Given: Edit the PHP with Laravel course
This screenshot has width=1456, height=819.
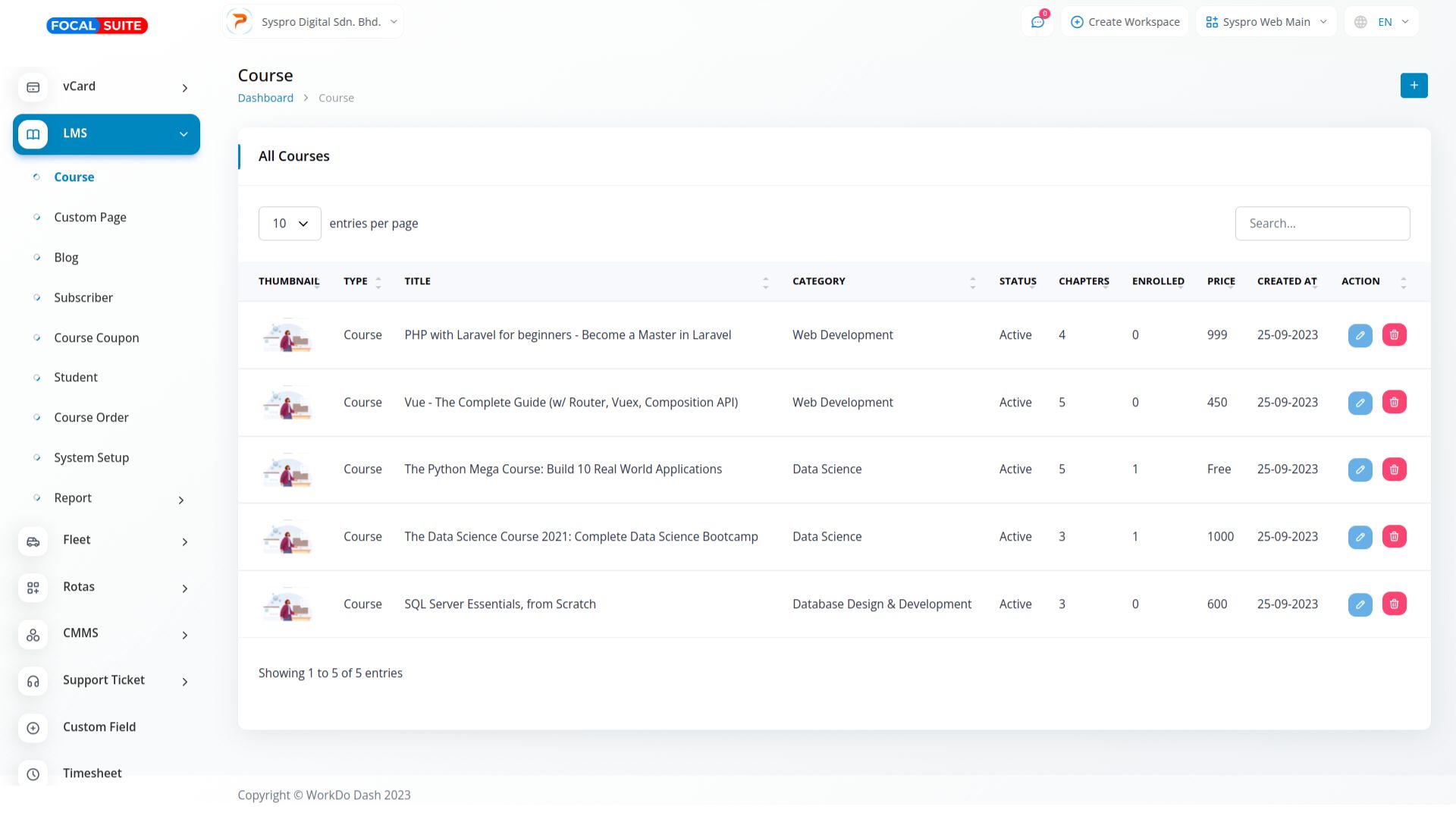Looking at the screenshot, I should (x=1360, y=335).
